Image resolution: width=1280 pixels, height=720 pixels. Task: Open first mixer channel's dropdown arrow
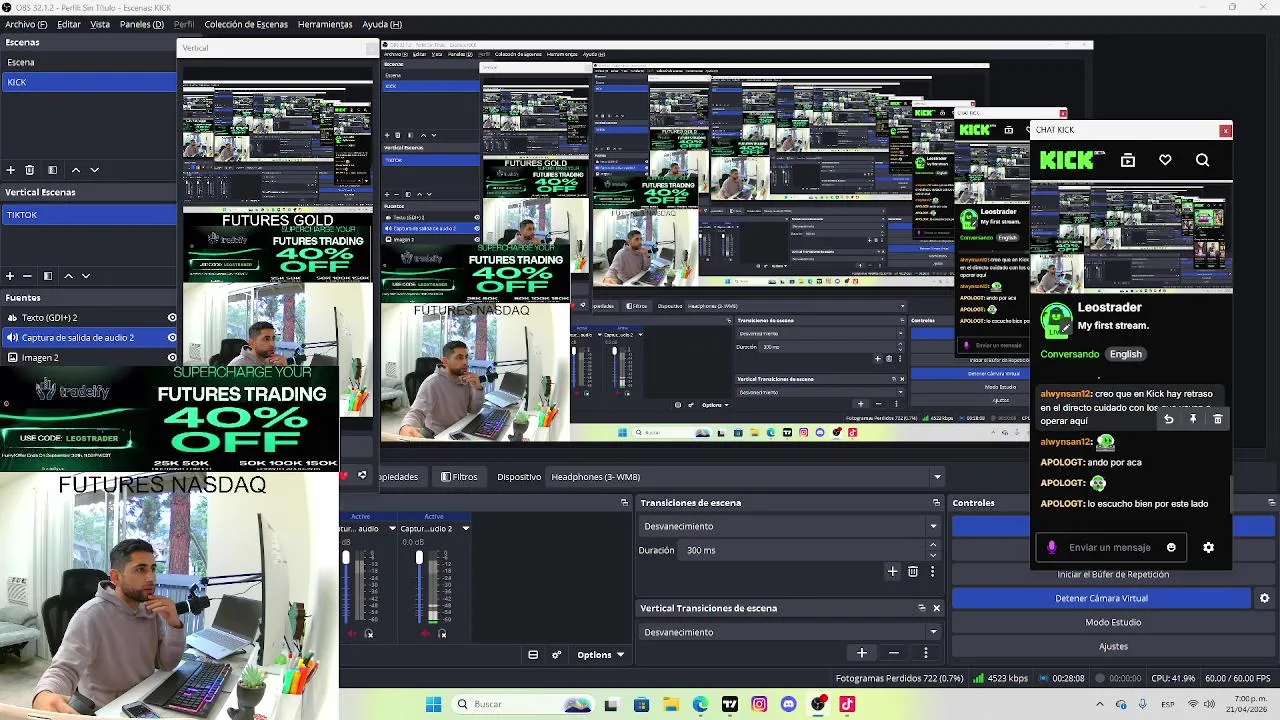click(391, 528)
